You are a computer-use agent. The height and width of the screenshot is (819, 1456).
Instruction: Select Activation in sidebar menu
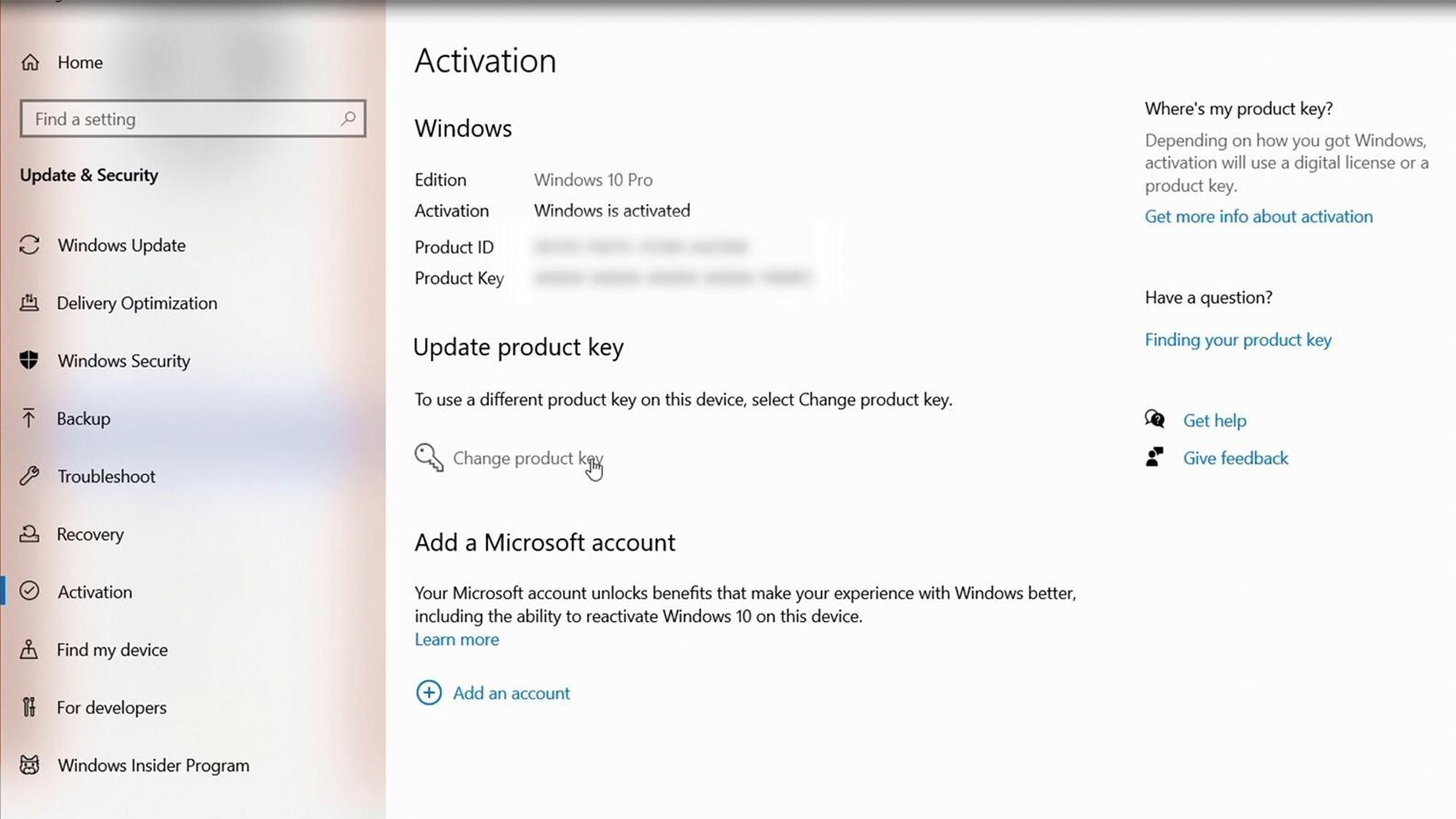[x=94, y=591]
